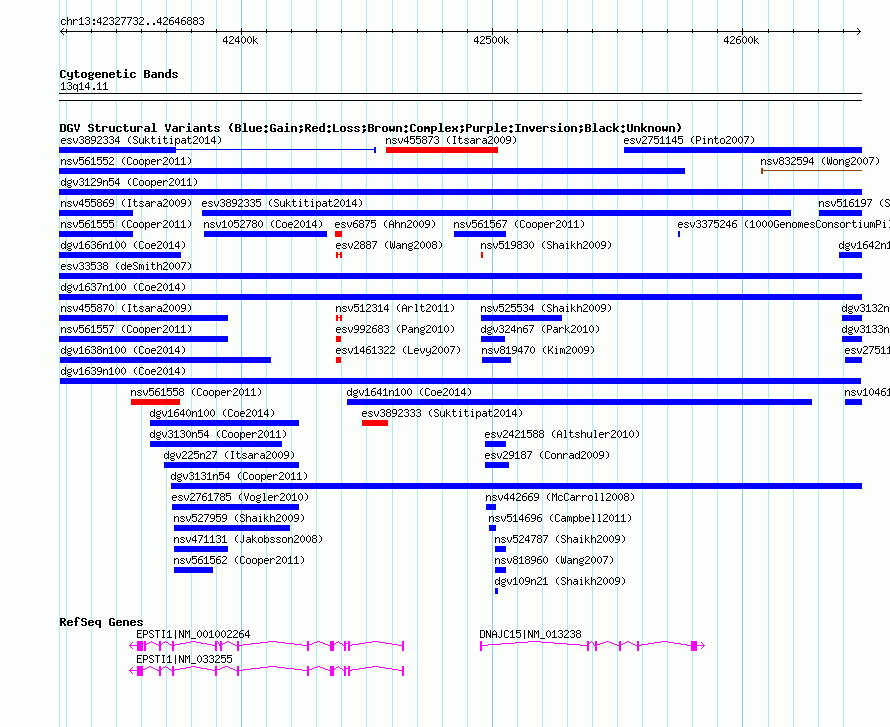
Task: Select nsv561562 (Cooper2011) label
Action: pos(239,560)
